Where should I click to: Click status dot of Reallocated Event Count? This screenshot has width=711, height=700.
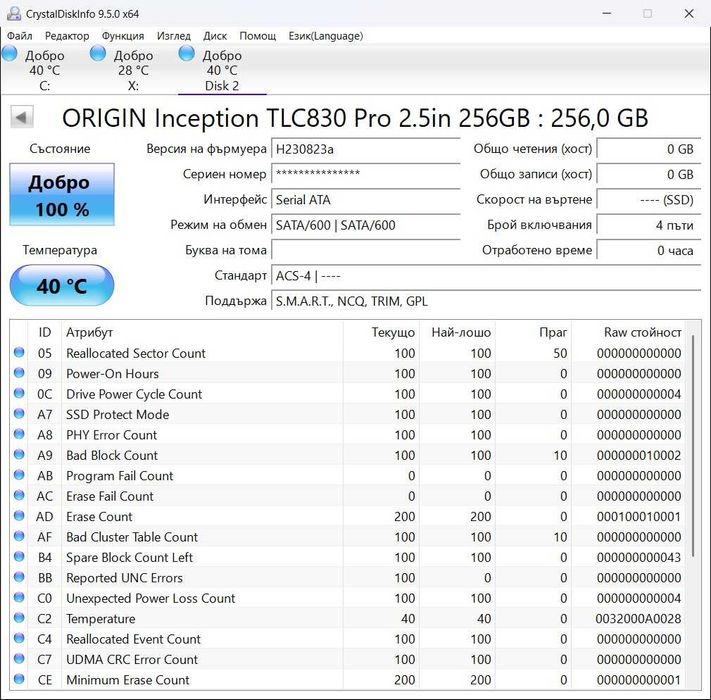(x=19, y=638)
